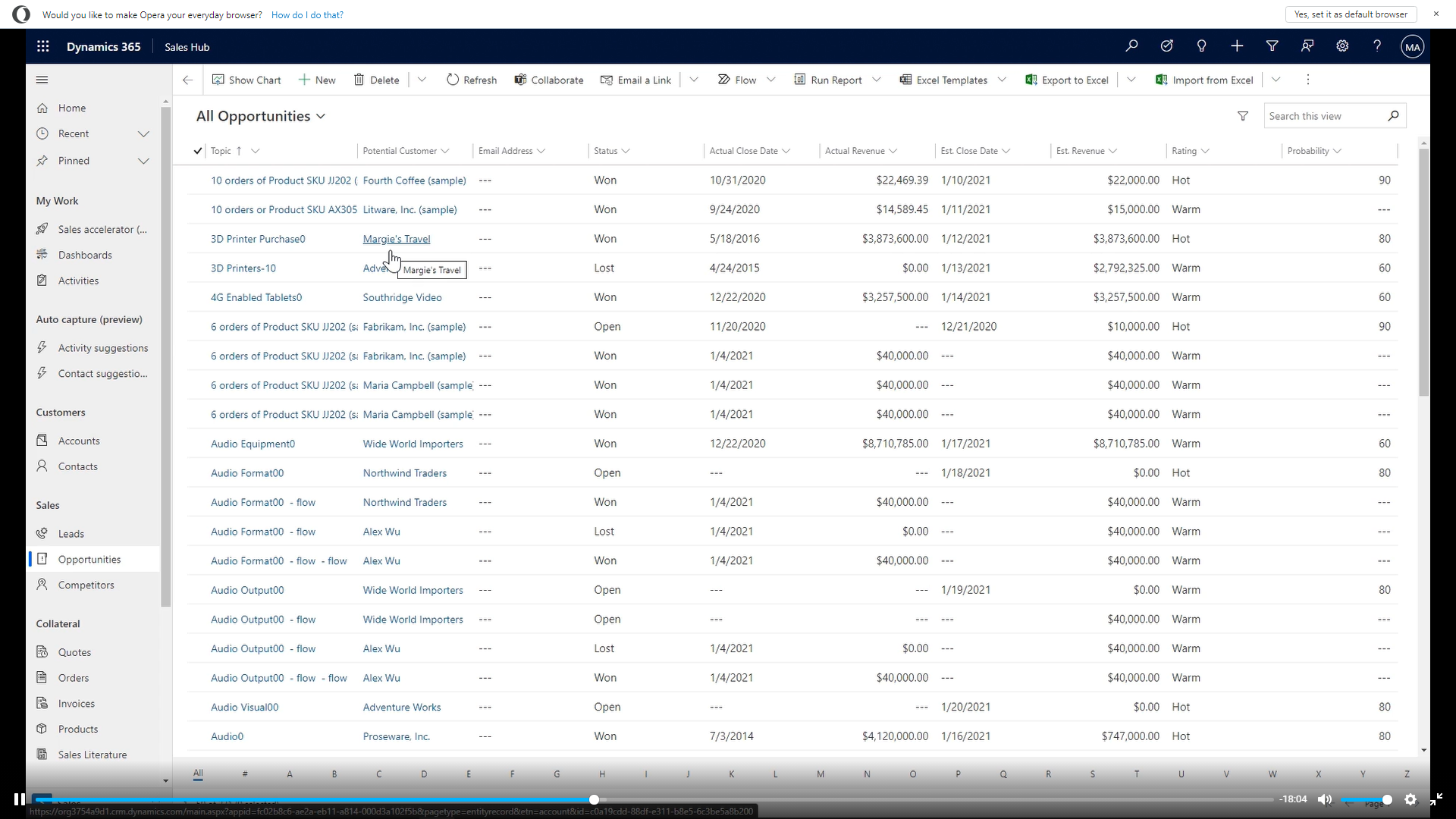Open the assistant lightbulb icon
Viewport: 1456px width, 819px height.
1202,46
